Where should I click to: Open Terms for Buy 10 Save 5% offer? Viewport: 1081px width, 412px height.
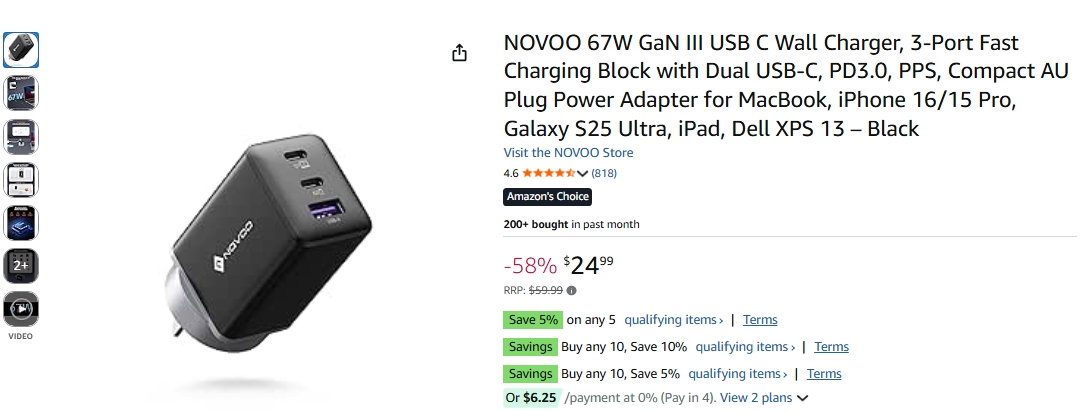pyautogui.click(x=824, y=374)
